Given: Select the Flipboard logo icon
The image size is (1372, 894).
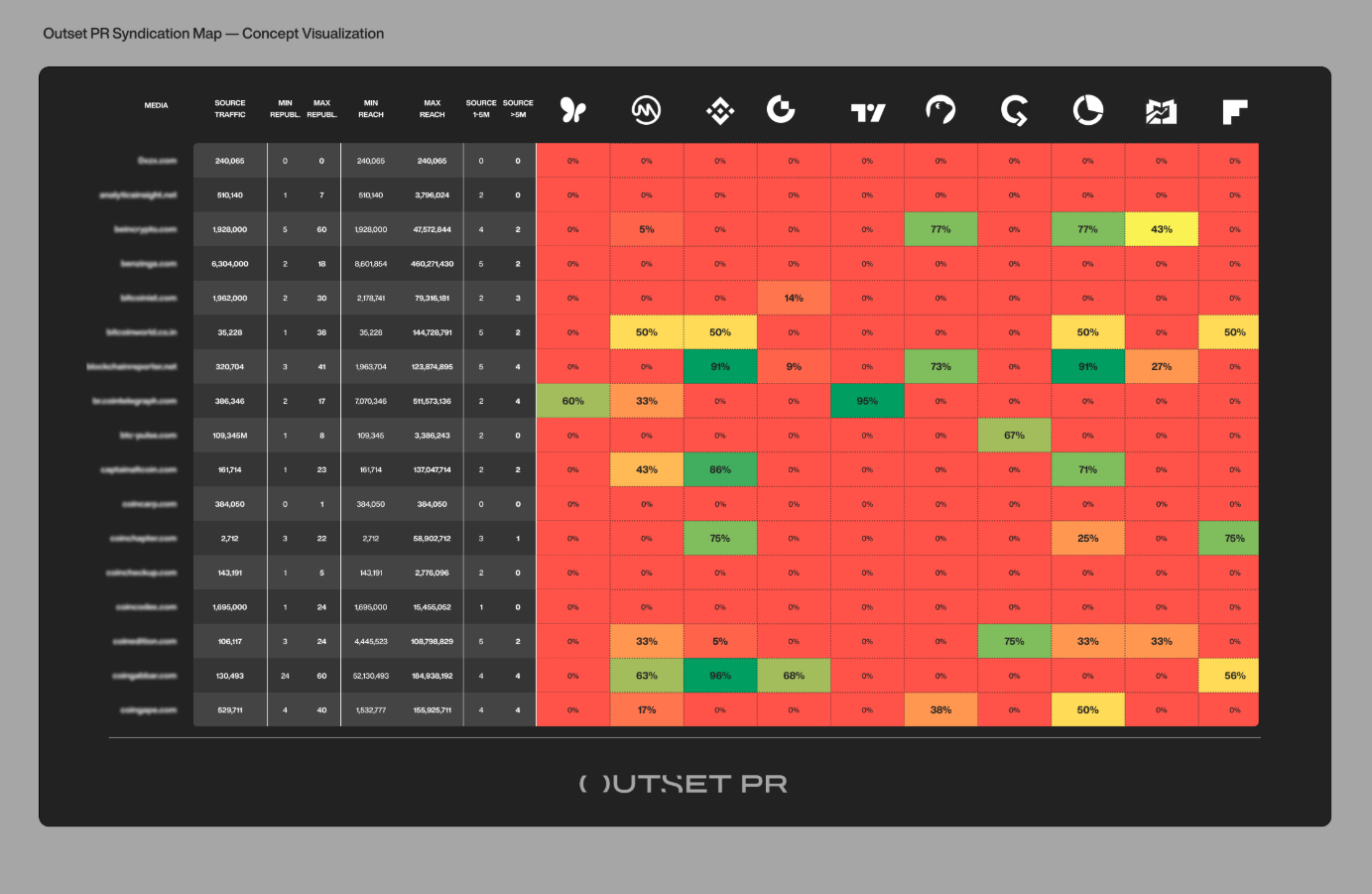Looking at the screenshot, I should click(1234, 111).
